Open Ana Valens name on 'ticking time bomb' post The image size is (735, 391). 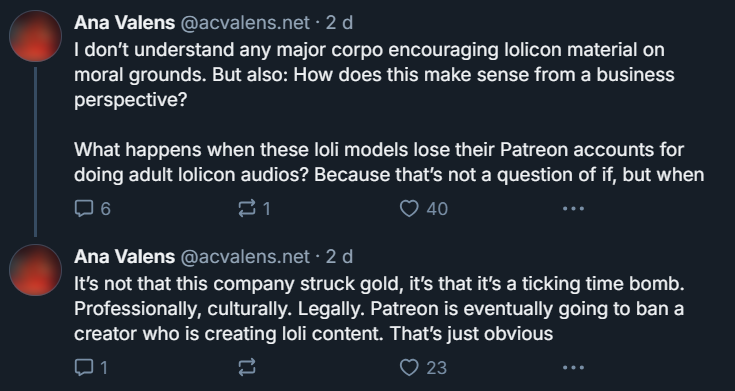(124, 256)
